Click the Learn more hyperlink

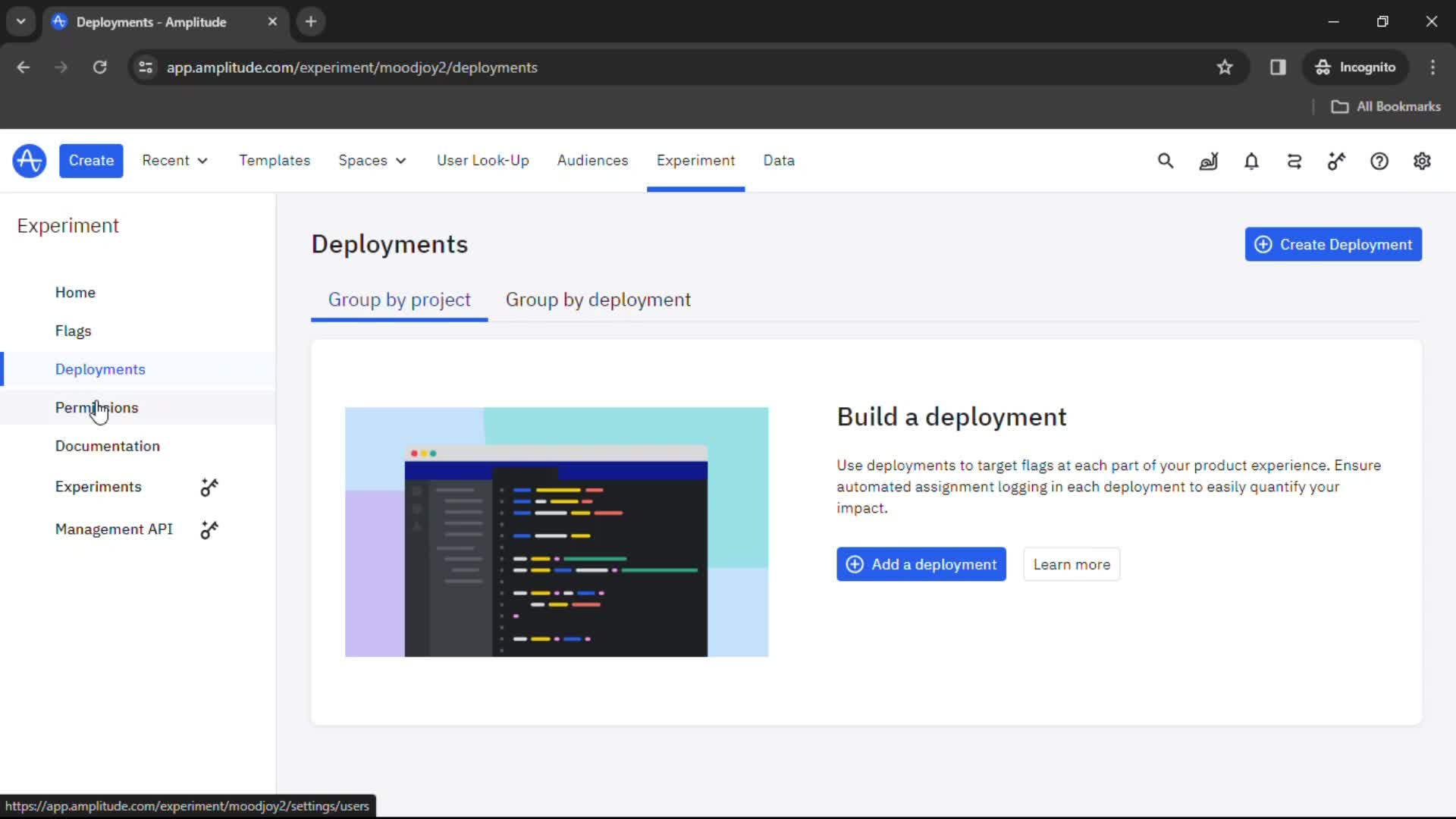(x=1072, y=564)
